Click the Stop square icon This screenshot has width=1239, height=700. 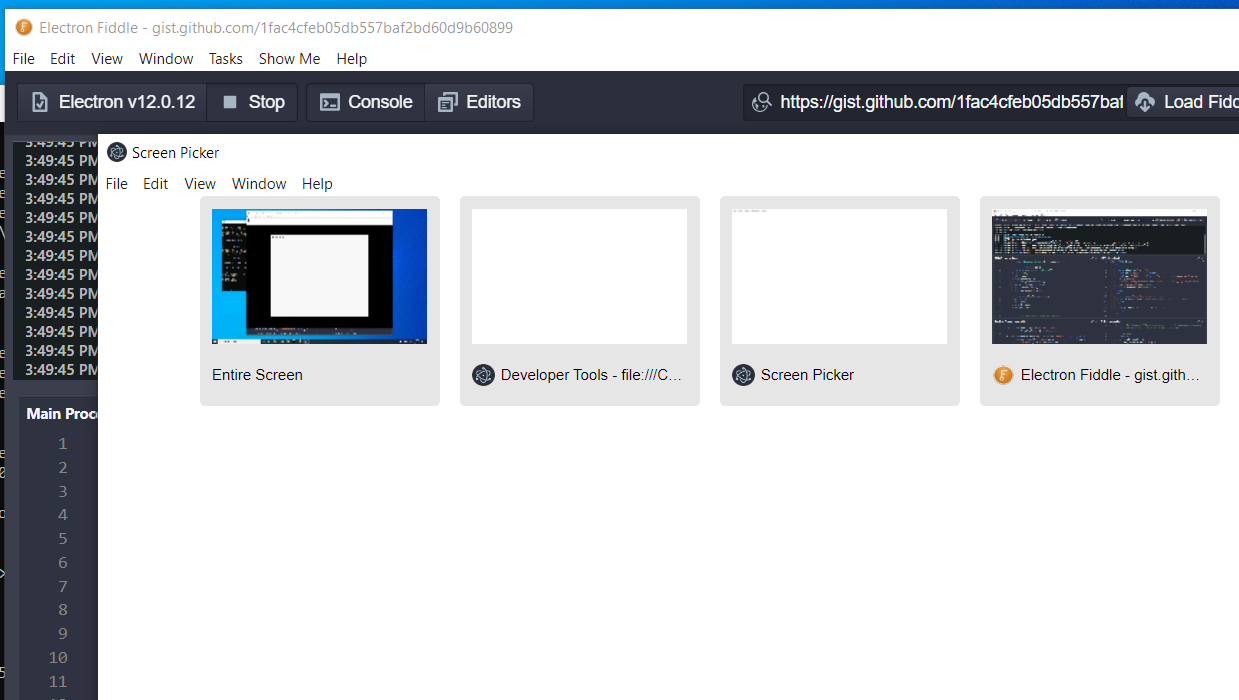[x=231, y=101]
